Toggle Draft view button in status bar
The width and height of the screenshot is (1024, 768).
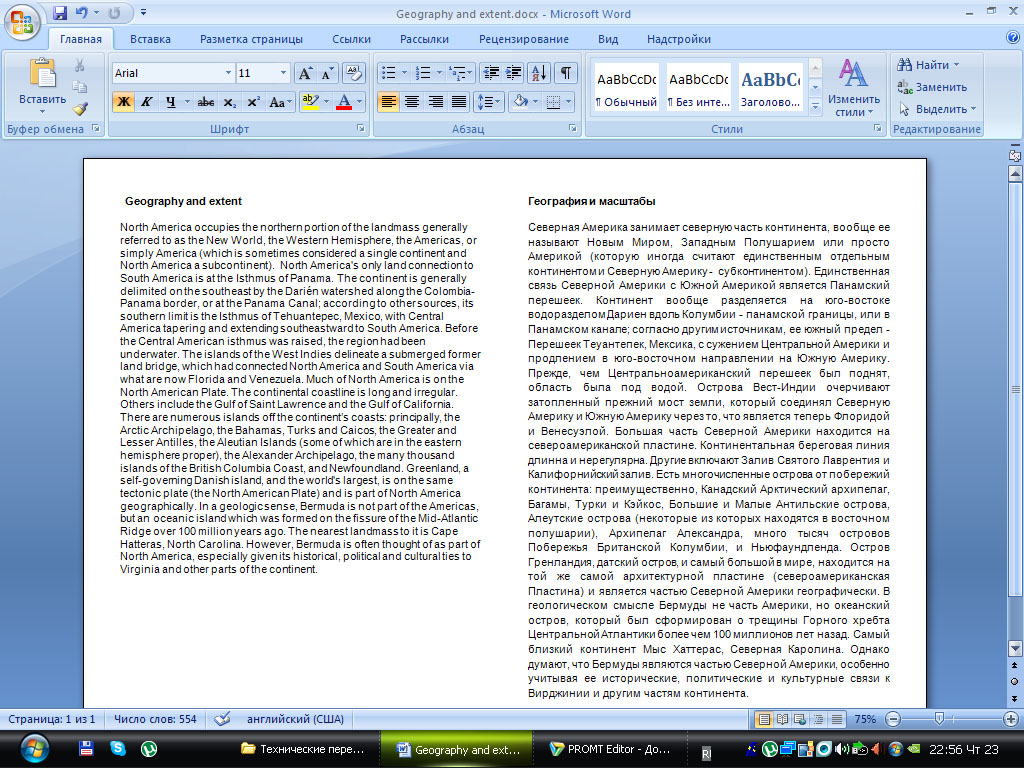(836, 719)
